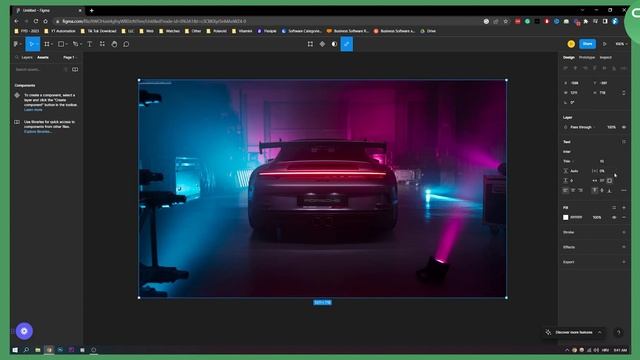Image resolution: width=640 pixels, height=360 pixels.
Task: Toggle layer visibility eye icon
Action: pyautogui.click(x=624, y=127)
